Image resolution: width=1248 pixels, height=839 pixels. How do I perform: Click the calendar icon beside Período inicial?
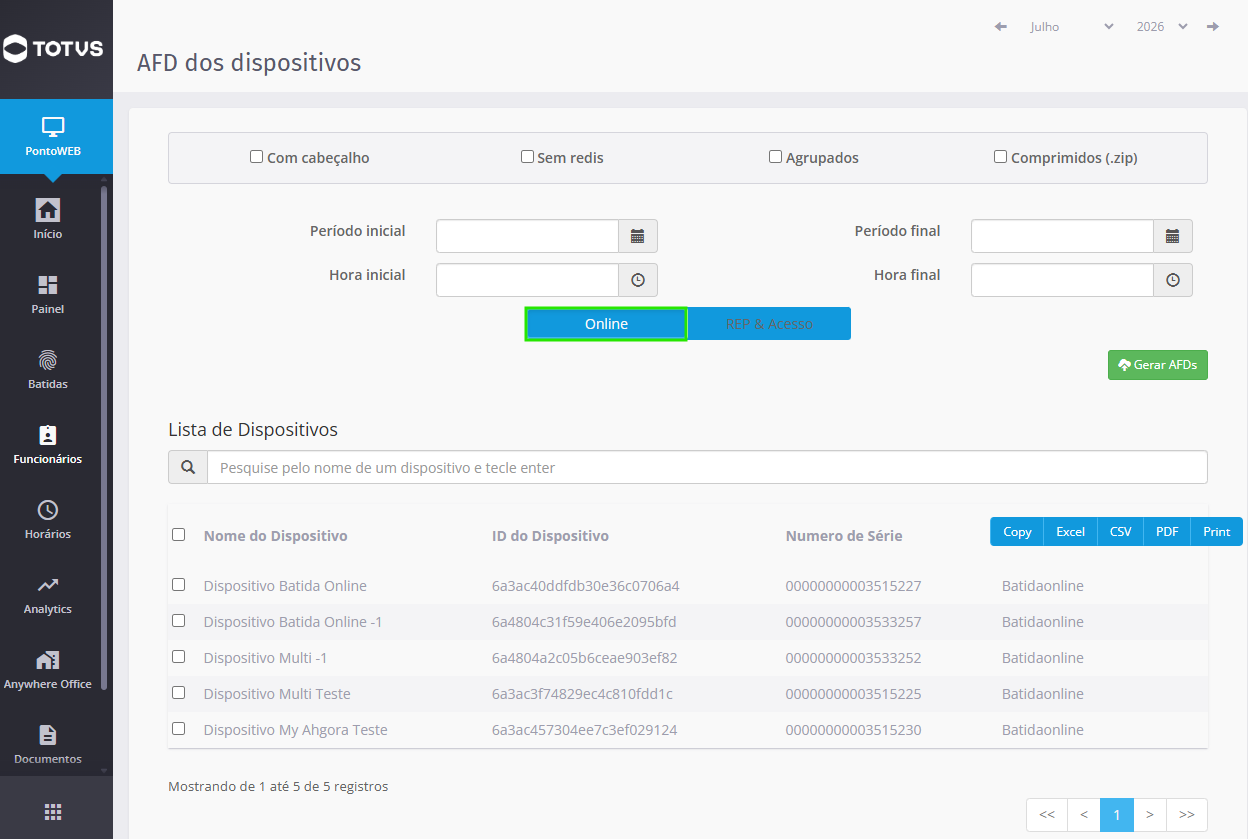pos(638,237)
